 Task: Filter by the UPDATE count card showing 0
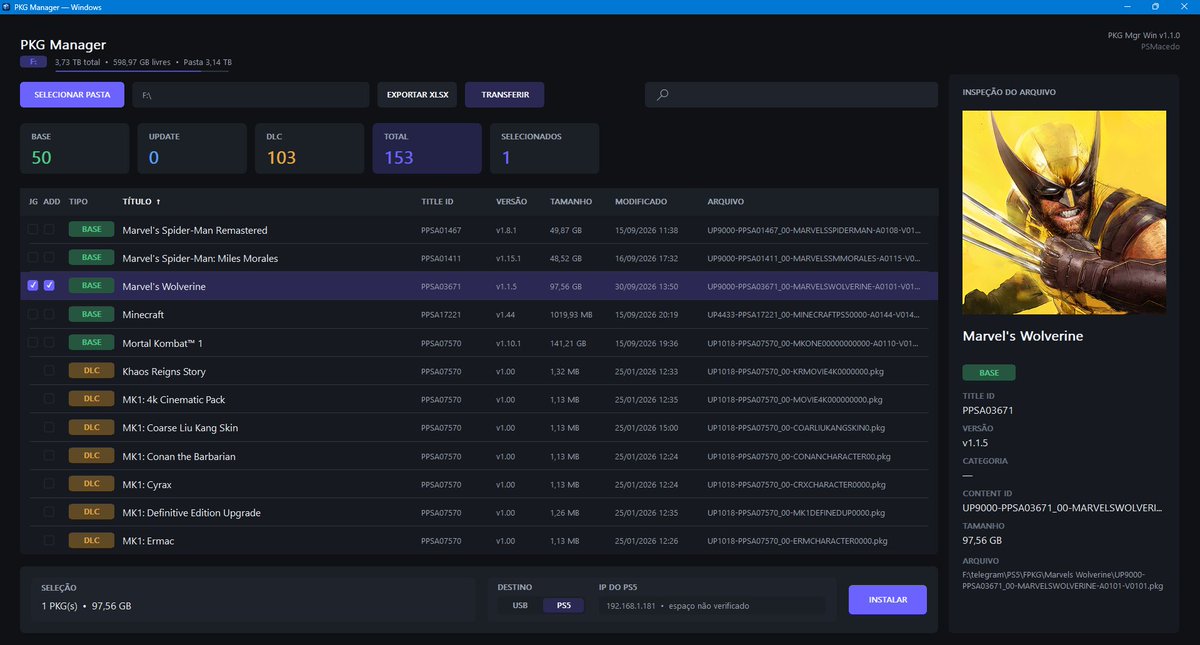pos(192,148)
